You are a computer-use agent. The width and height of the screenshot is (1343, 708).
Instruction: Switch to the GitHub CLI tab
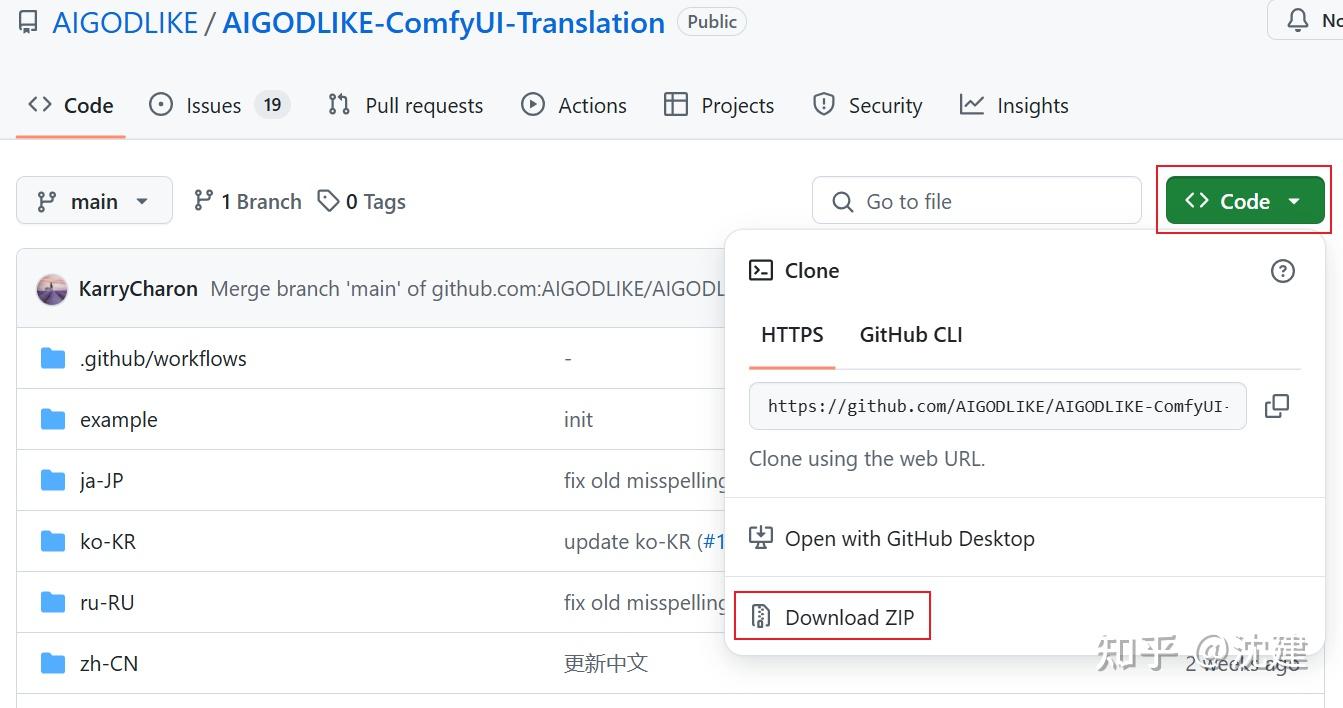point(911,335)
